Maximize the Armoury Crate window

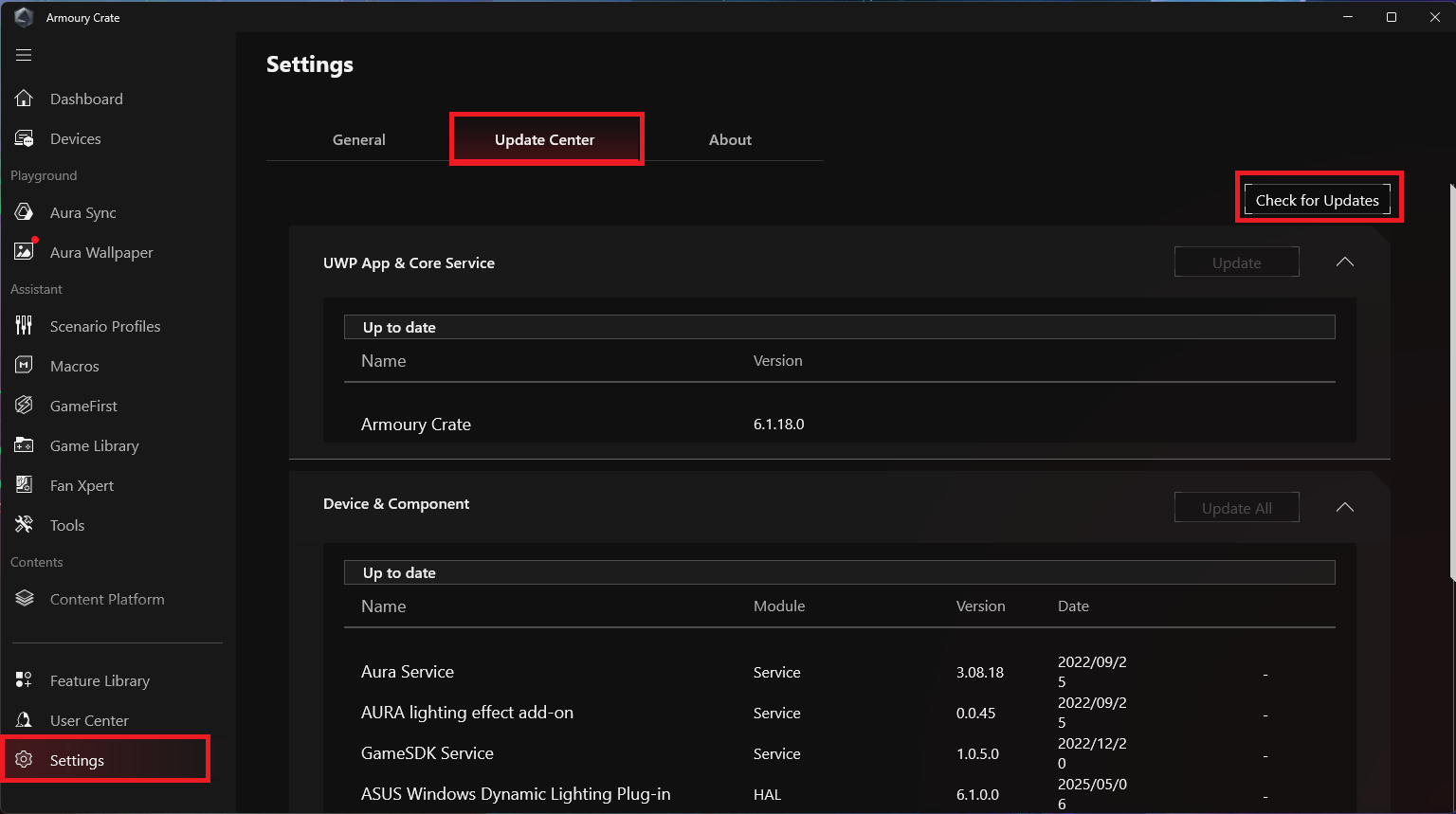[x=1392, y=17]
